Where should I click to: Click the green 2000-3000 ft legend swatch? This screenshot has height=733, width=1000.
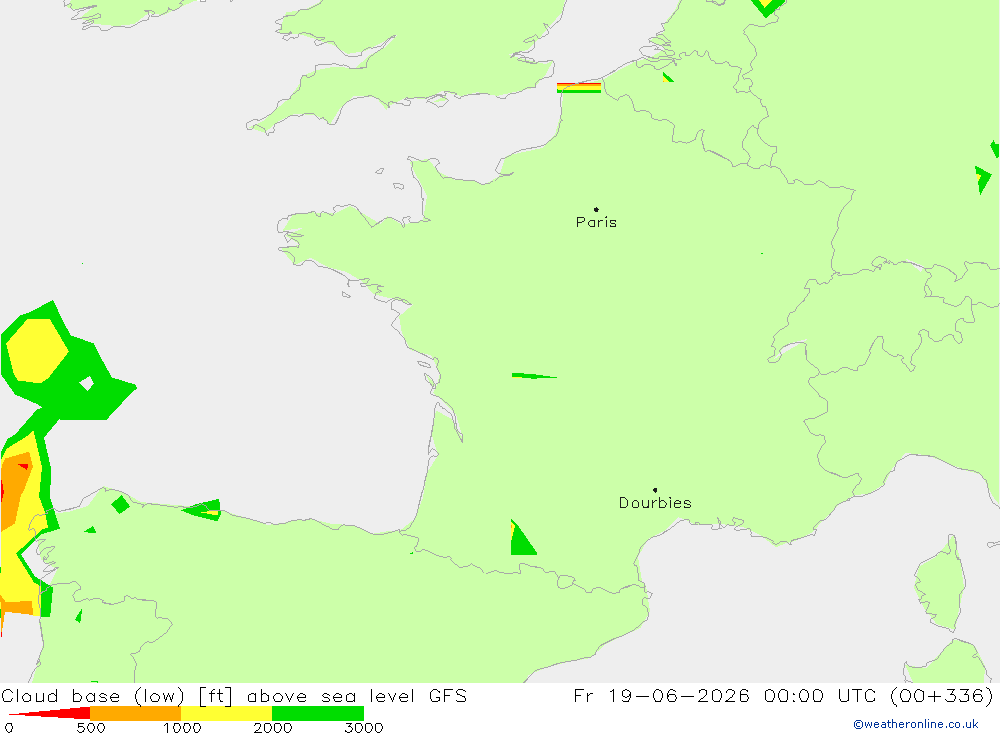click(318, 713)
